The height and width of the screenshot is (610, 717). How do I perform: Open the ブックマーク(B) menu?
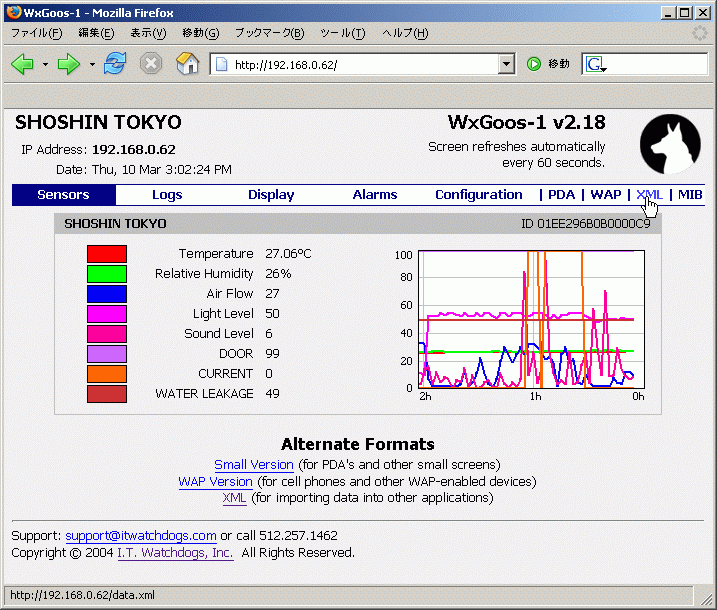tap(270, 33)
